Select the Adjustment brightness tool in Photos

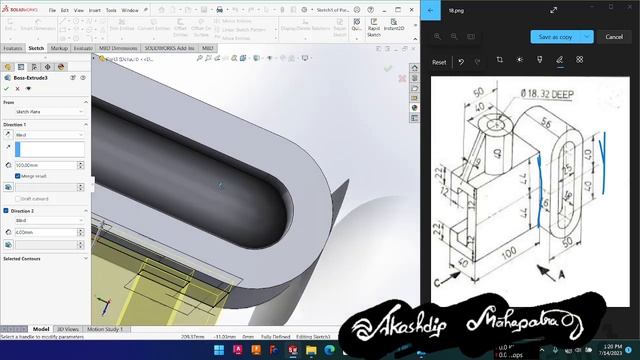tap(520, 60)
